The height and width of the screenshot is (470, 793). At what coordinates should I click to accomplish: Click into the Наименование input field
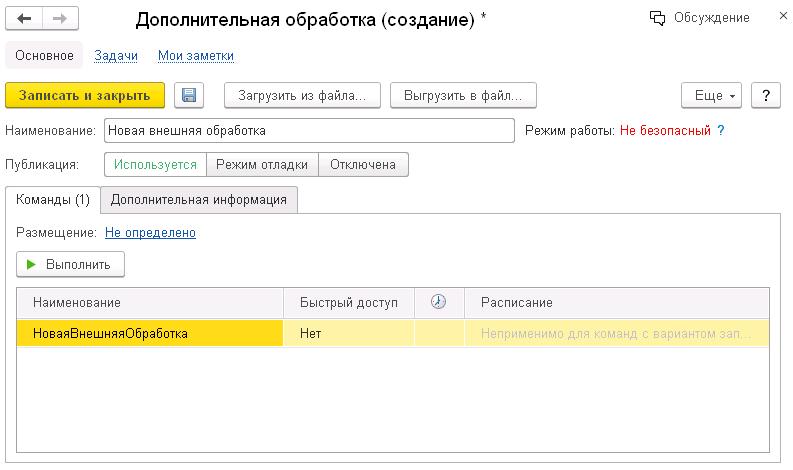click(310, 131)
